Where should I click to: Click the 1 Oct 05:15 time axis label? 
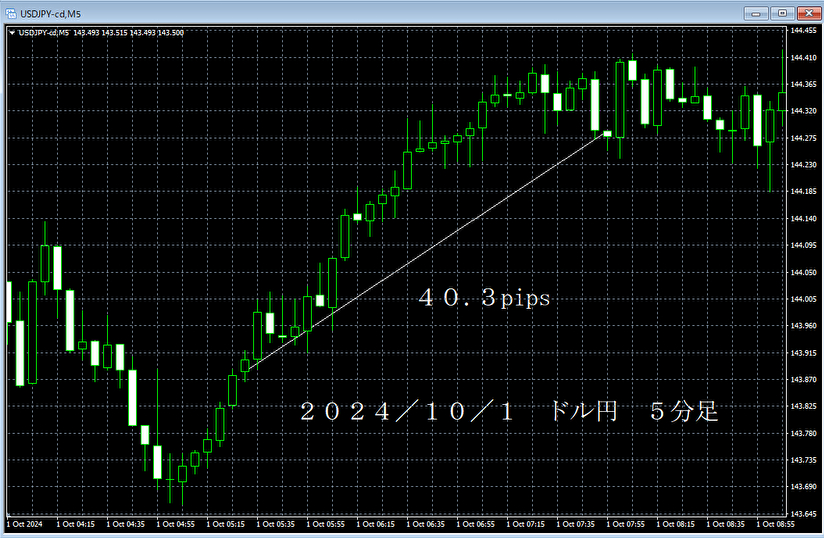(x=225, y=524)
